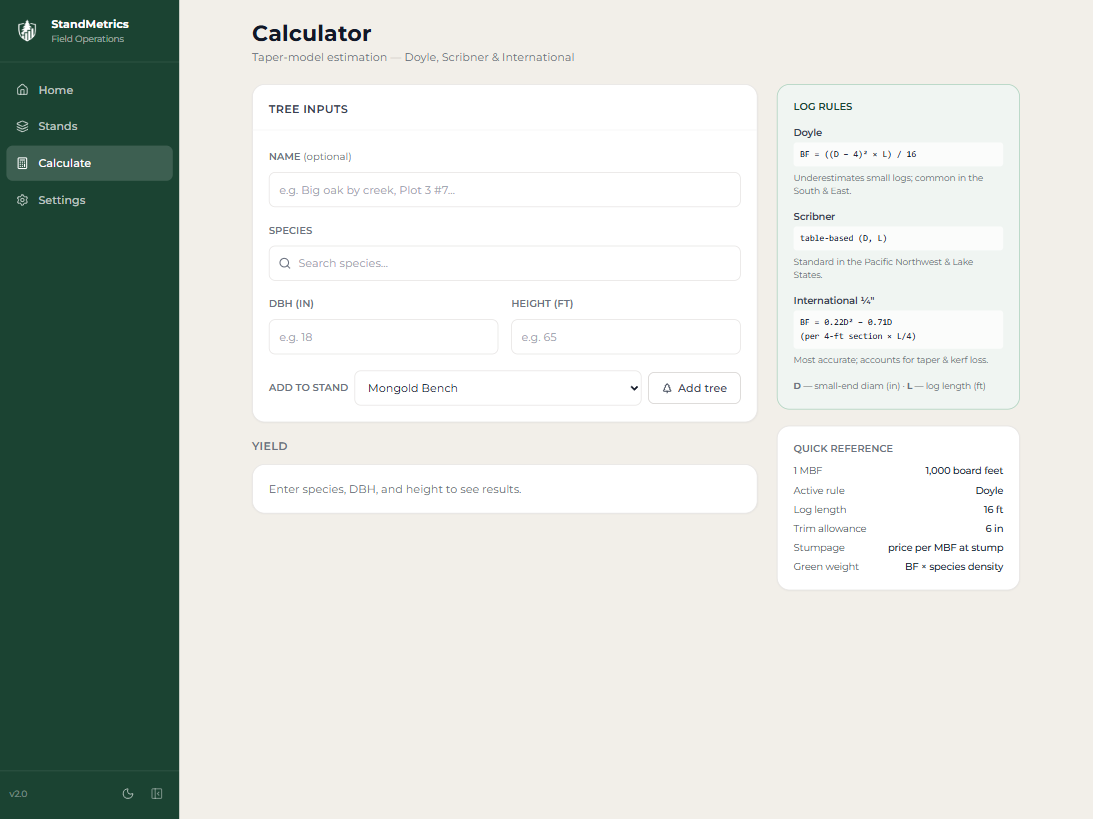Click the magnifier icon in species search
Viewport: 1093px width, 819px height.
[x=285, y=264]
